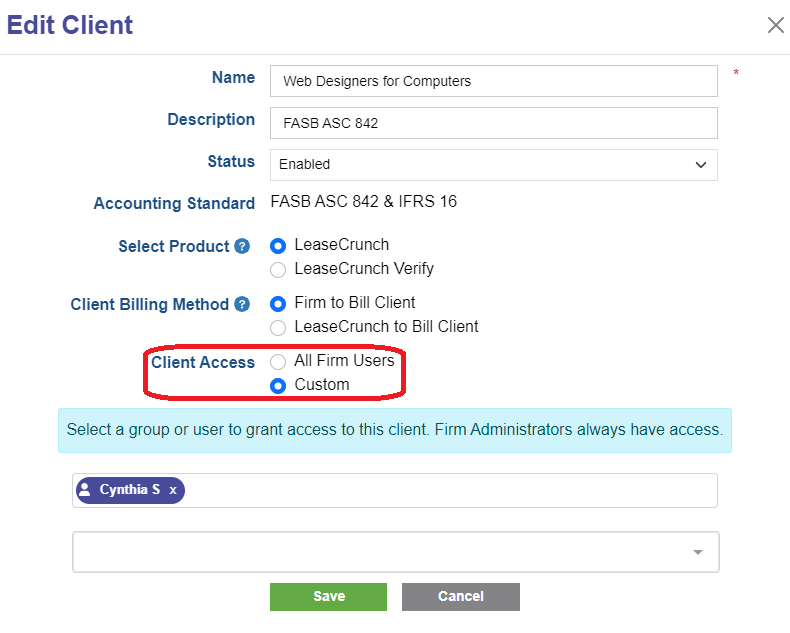Select the LeaseCrunch product radio button

click(x=278, y=246)
